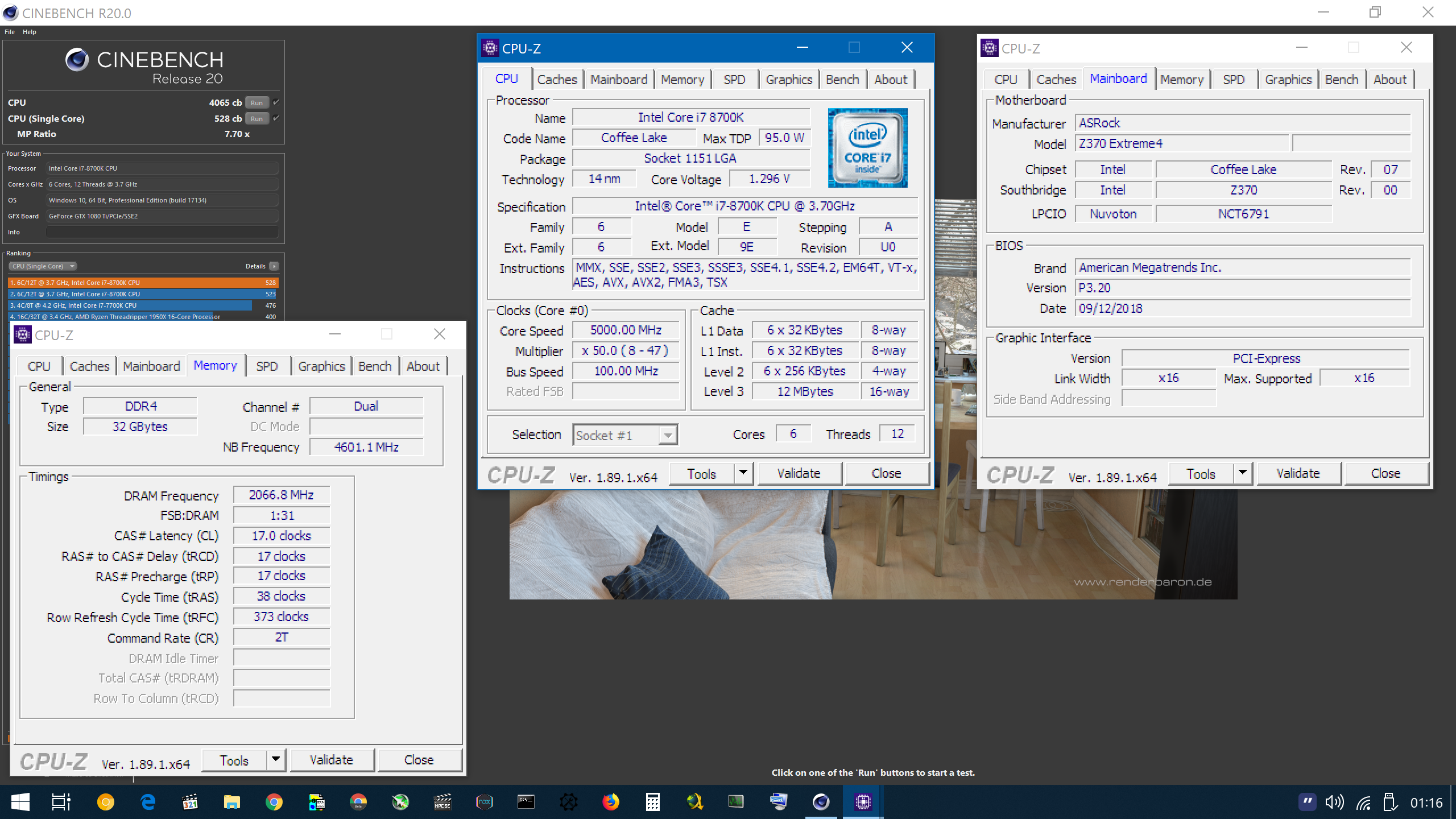Click Close button in the Memory CPU-Z window
The image size is (1456, 819).
(419, 760)
